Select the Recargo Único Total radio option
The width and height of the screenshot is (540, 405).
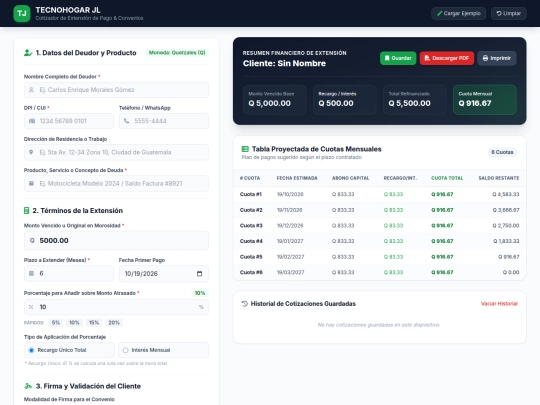click(x=69, y=350)
